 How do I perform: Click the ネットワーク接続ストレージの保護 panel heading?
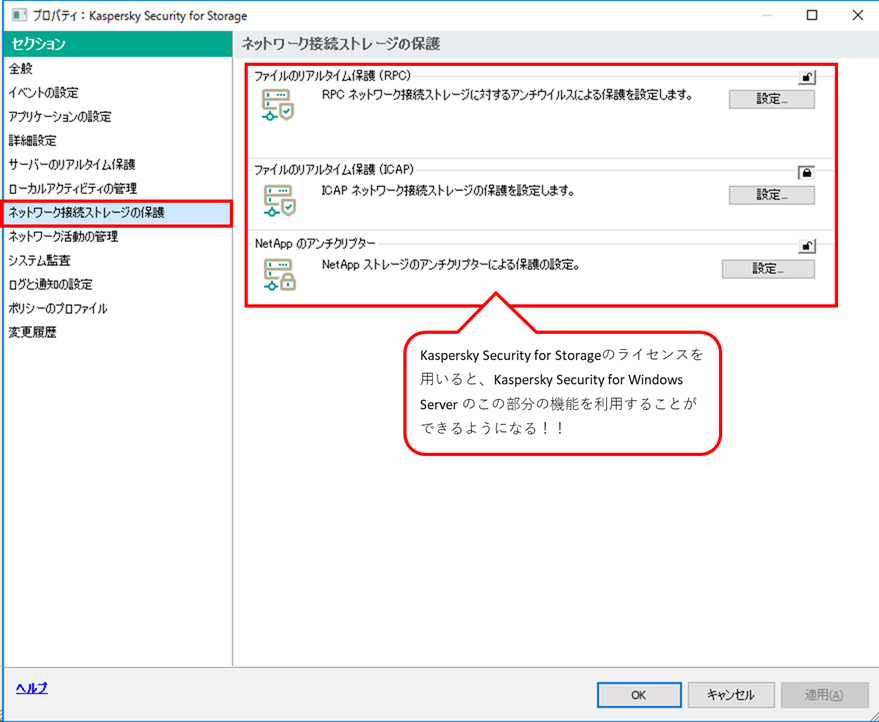point(341,44)
